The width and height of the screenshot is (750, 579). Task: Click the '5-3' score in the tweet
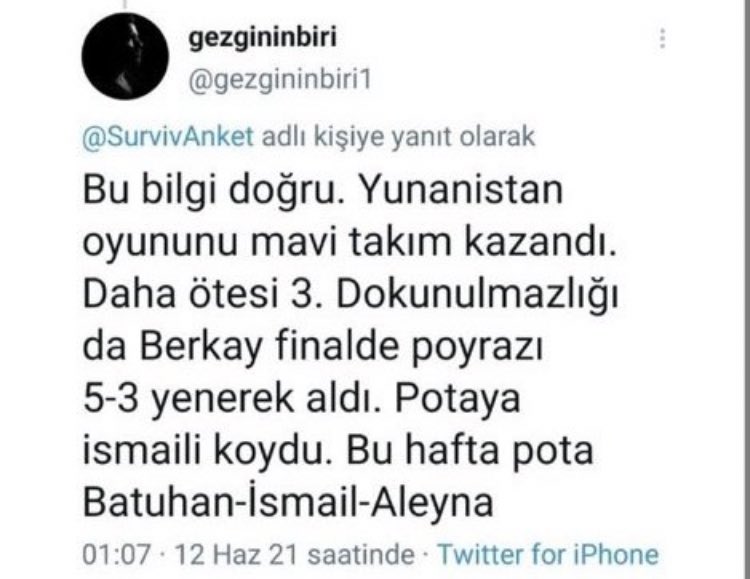coord(111,399)
